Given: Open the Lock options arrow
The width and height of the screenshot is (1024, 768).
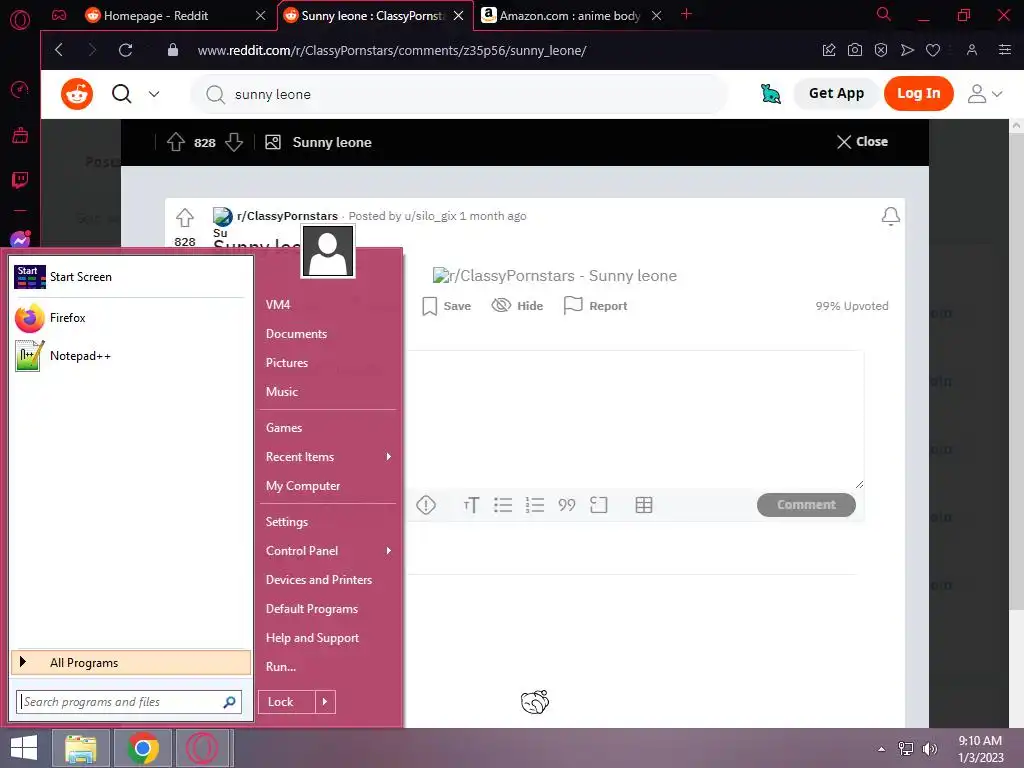Looking at the screenshot, I should coord(325,702).
